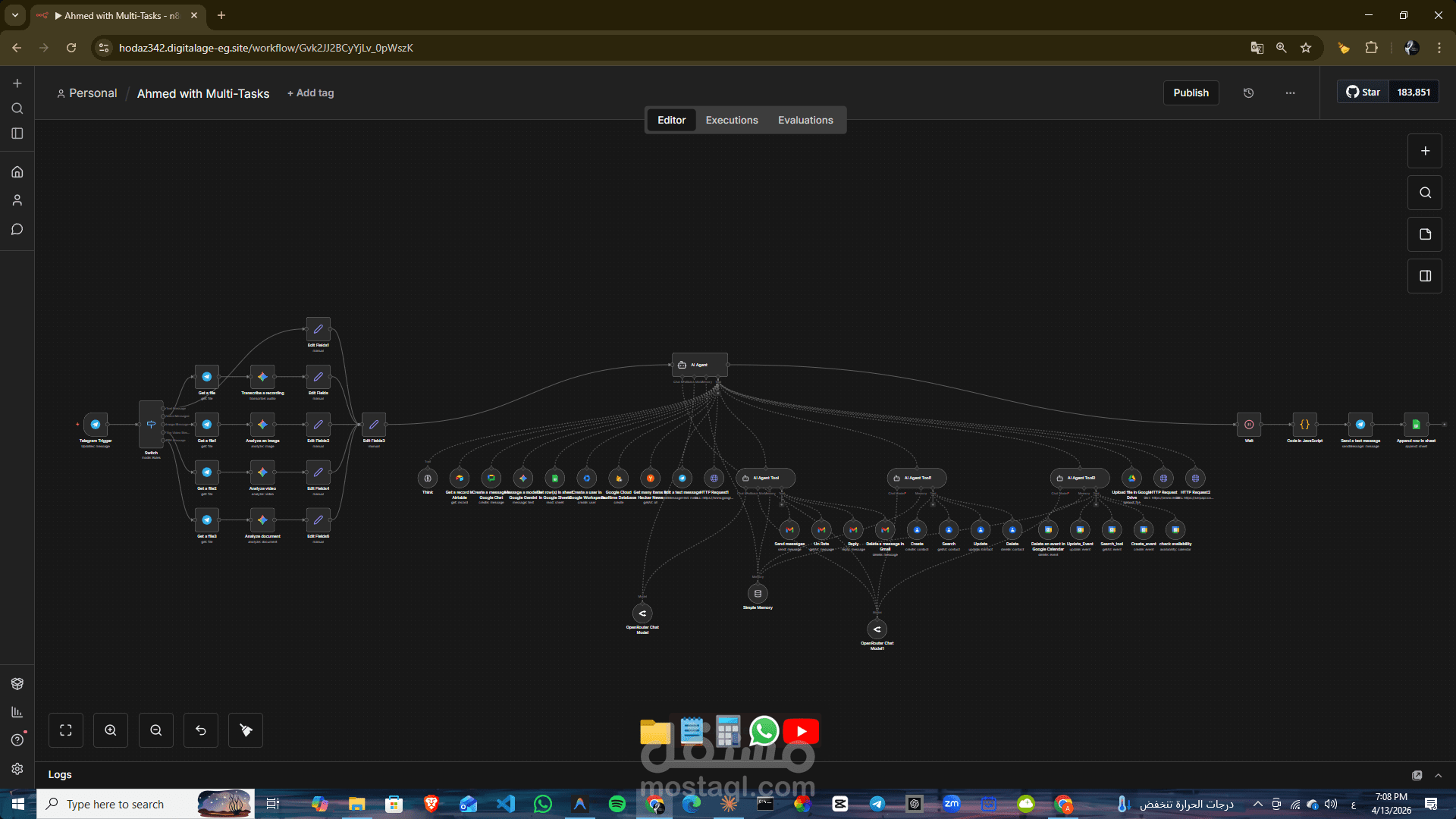Screen dimensions: 1456x819
Task: Select the AI Agent node
Action: point(699,365)
